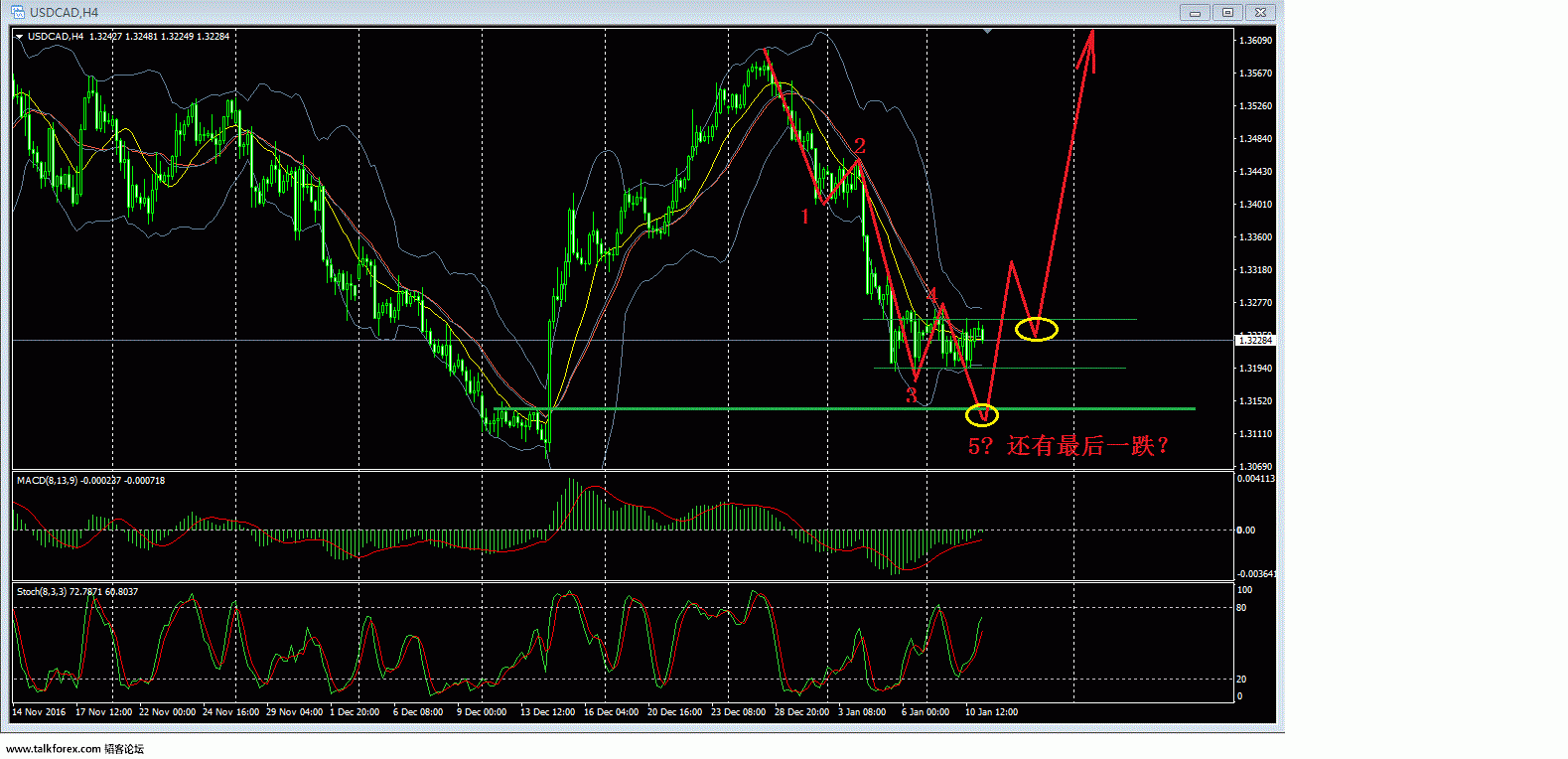Image resolution: width=1568 pixels, height=759 pixels.
Task: Click the MACD scale value 0.004113
Action: tap(1256, 479)
